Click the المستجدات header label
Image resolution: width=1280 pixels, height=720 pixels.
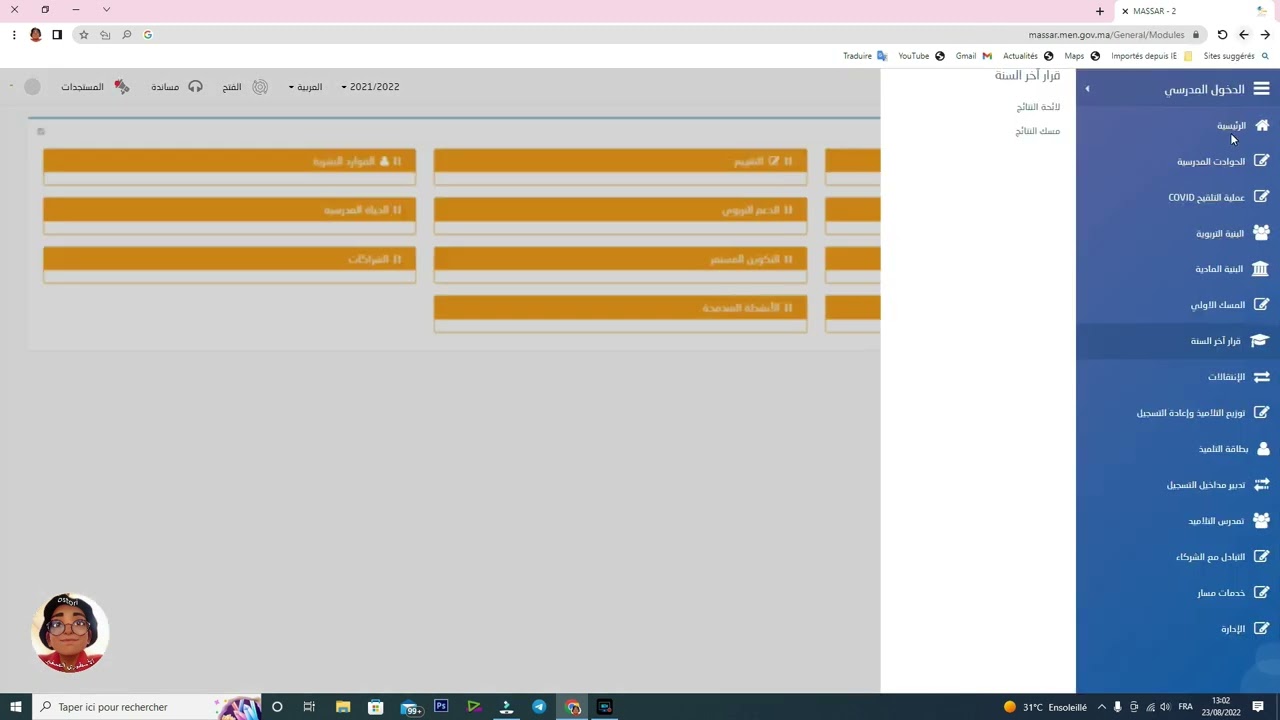click(x=82, y=87)
